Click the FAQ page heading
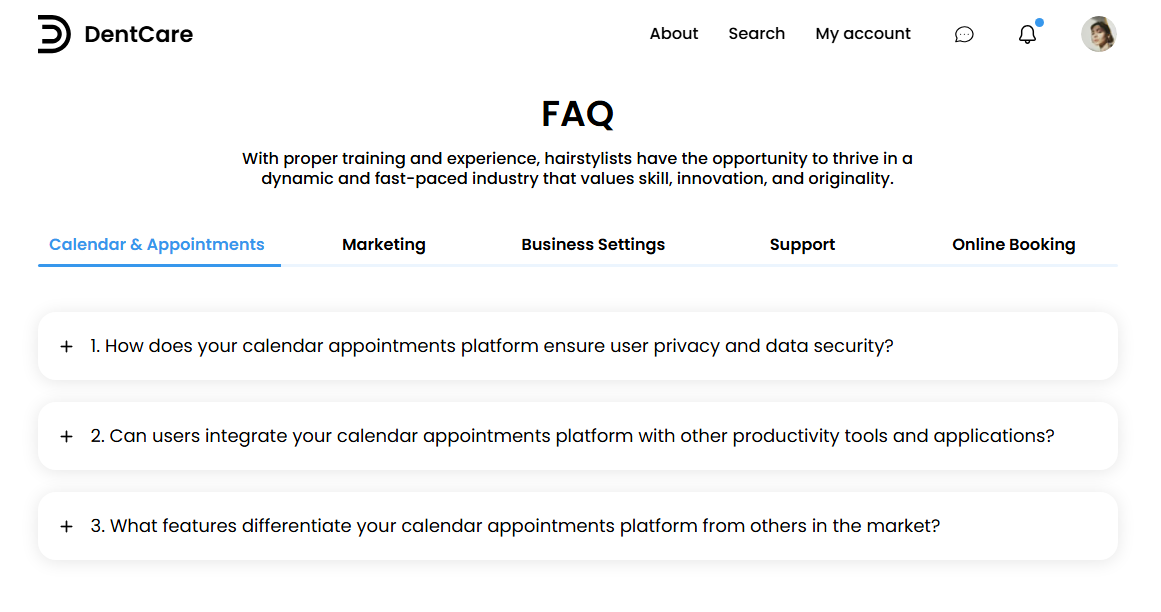 [x=578, y=114]
